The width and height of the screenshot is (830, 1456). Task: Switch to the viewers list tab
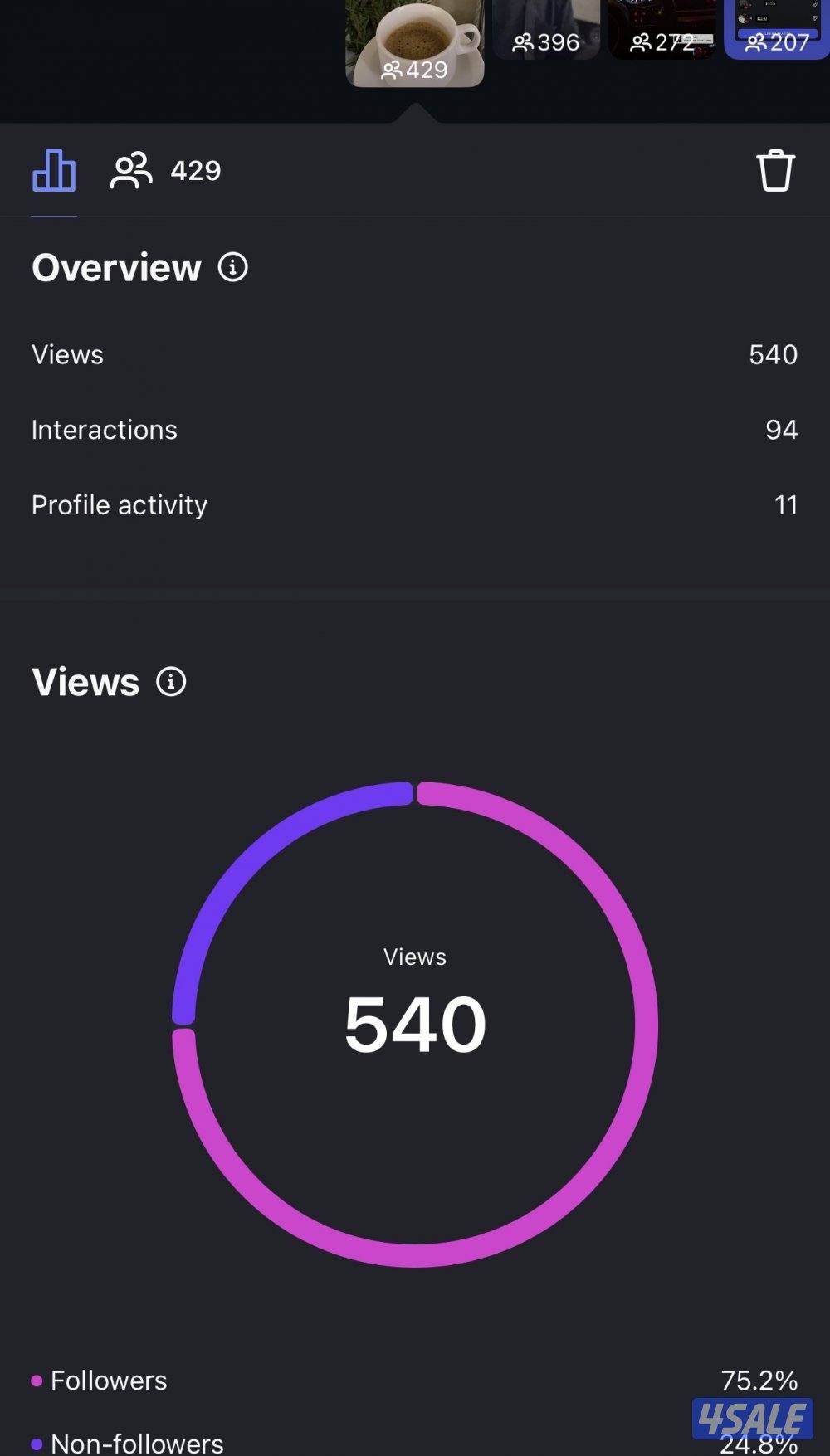point(131,171)
